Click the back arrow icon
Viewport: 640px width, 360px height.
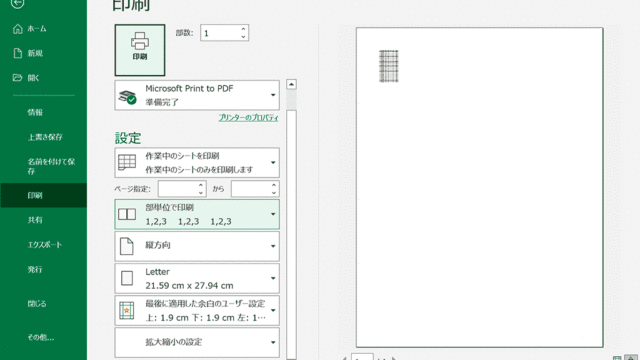[x=17, y=3]
